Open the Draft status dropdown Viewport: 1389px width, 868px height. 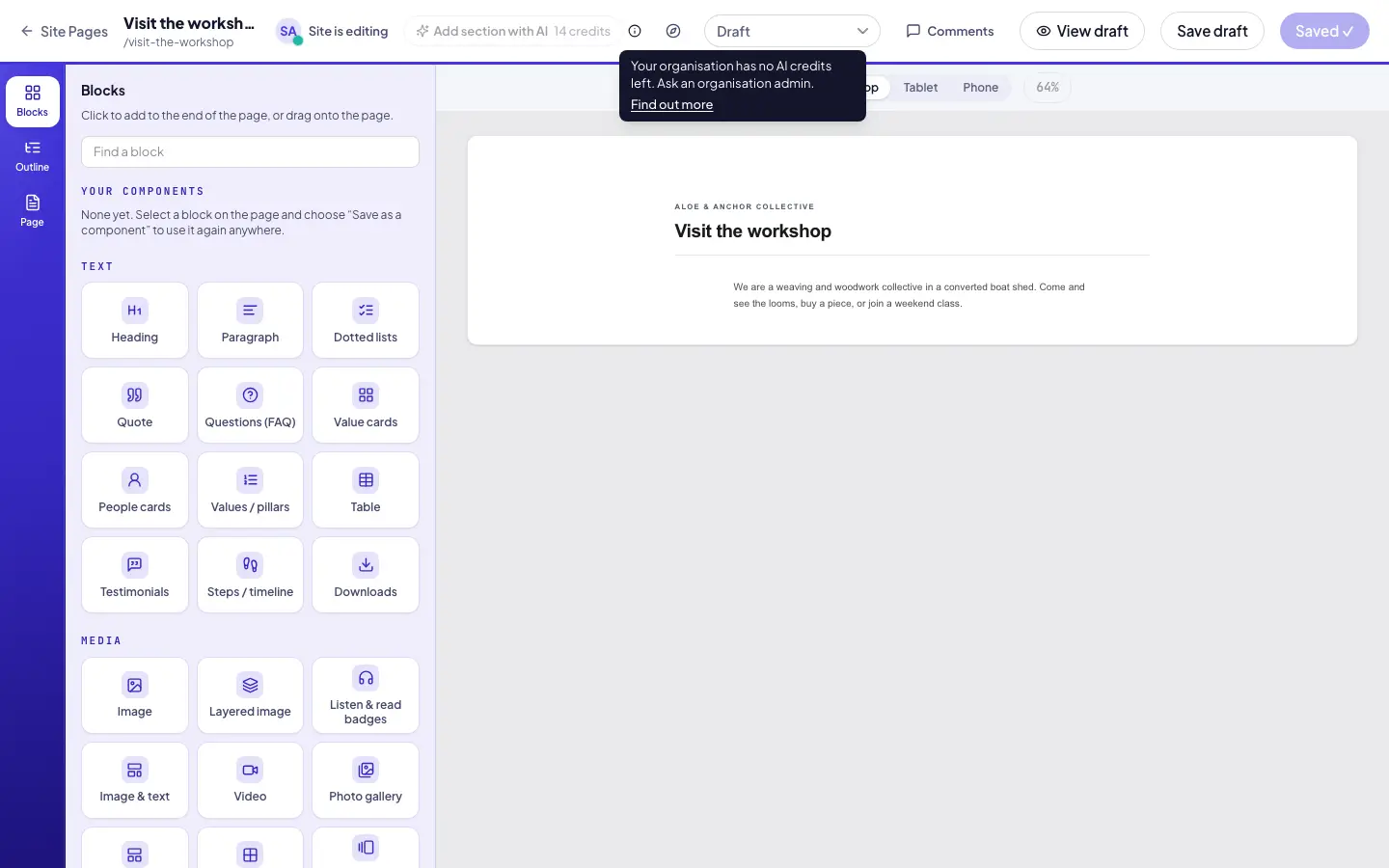tap(792, 31)
